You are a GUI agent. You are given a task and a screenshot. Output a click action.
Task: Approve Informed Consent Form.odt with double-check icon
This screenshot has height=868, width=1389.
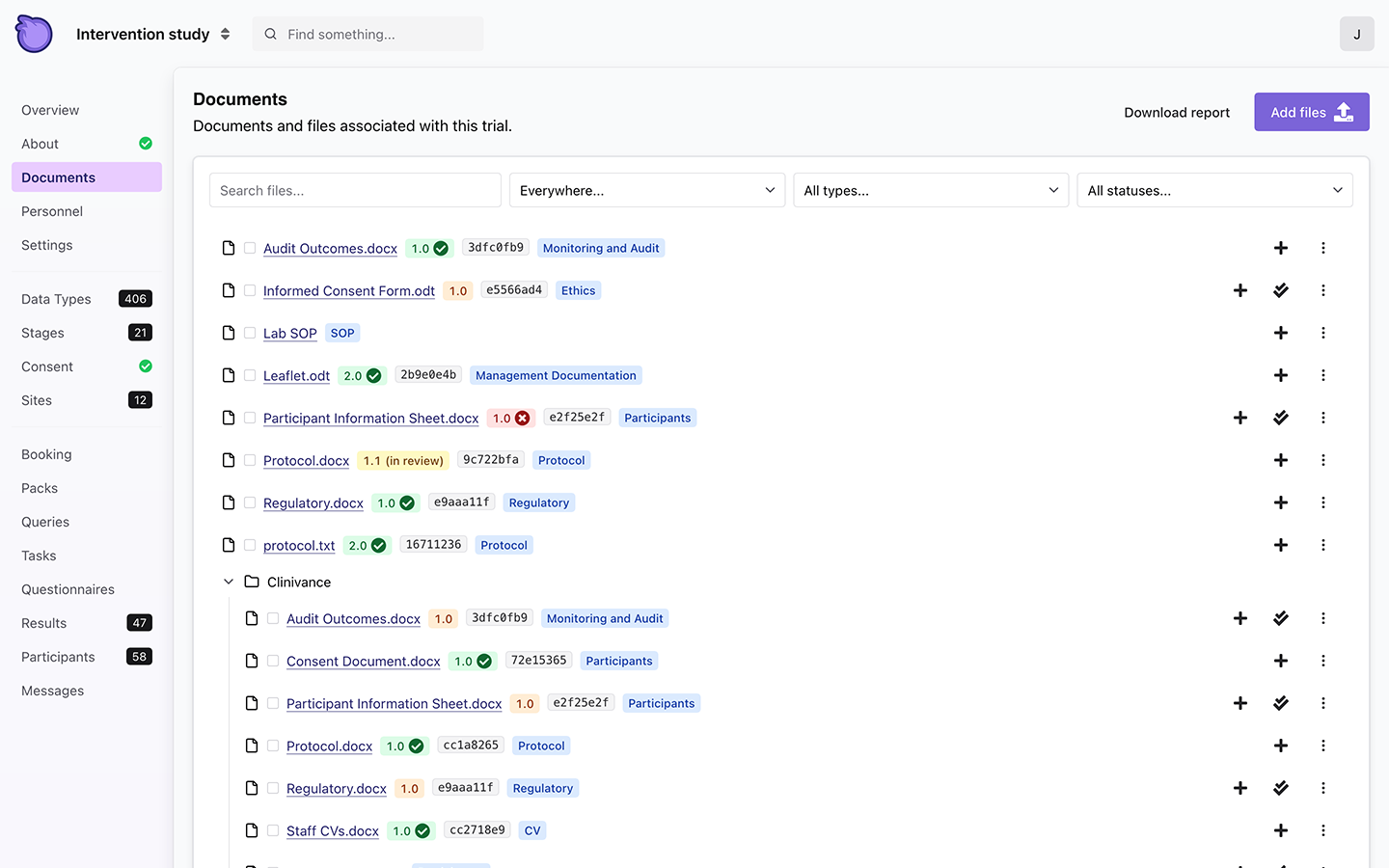click(1281, 290)
